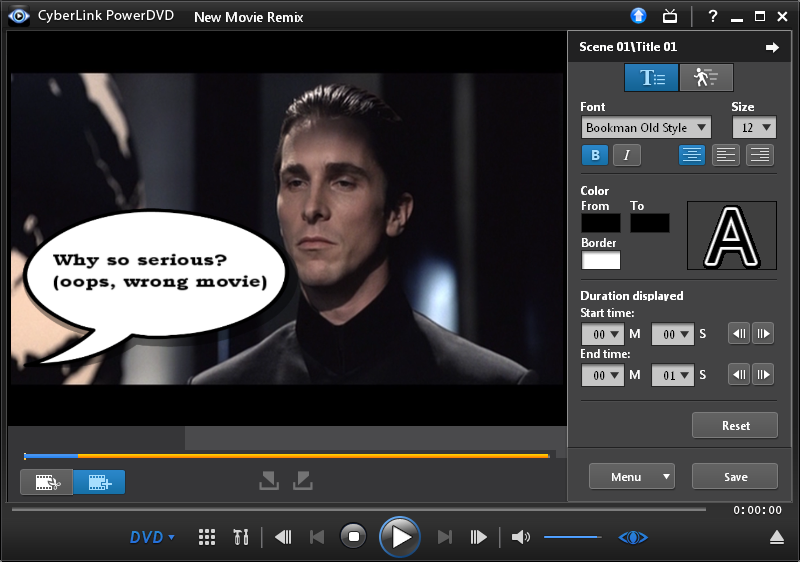Set text alignment to right
Image resolution: width=800 pixels, height=562 pixels.
pos(760,155)
